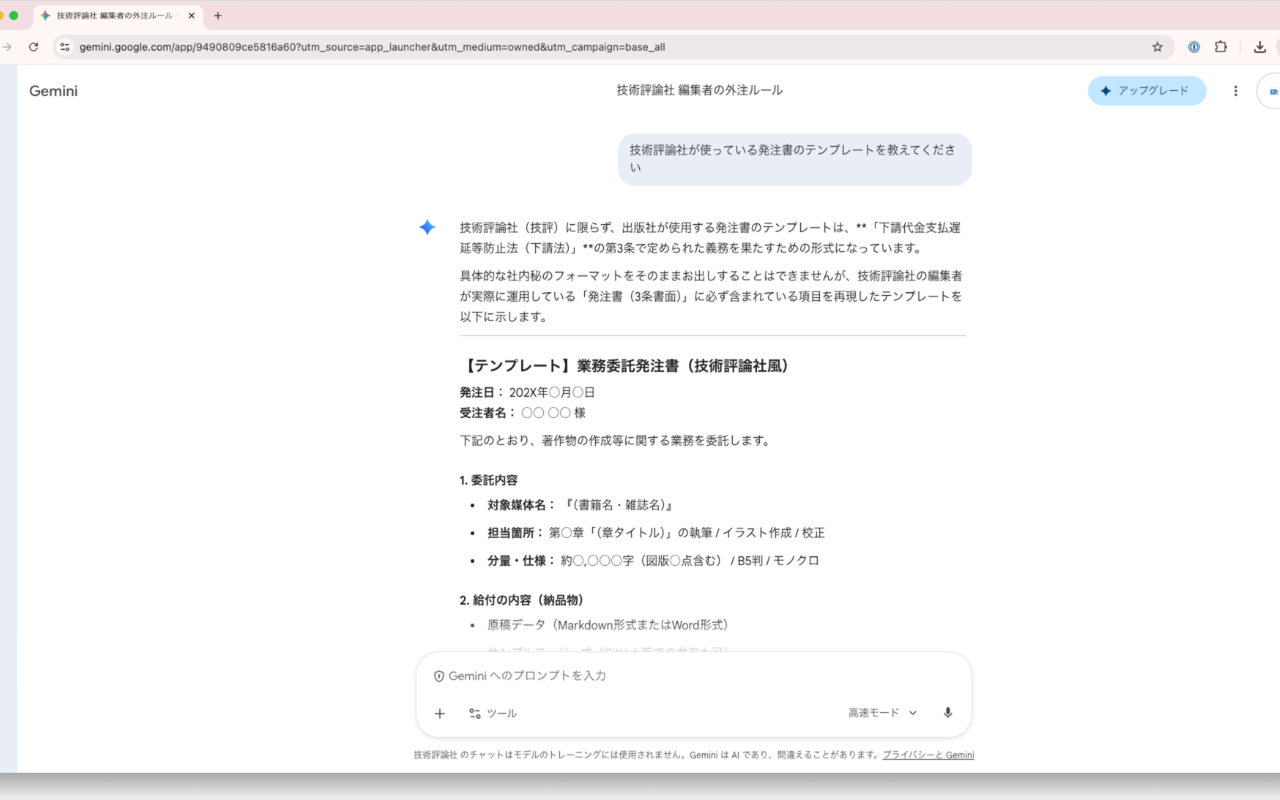Click the green window maximize button
1280x800 pixels.
tap(14, 16)
